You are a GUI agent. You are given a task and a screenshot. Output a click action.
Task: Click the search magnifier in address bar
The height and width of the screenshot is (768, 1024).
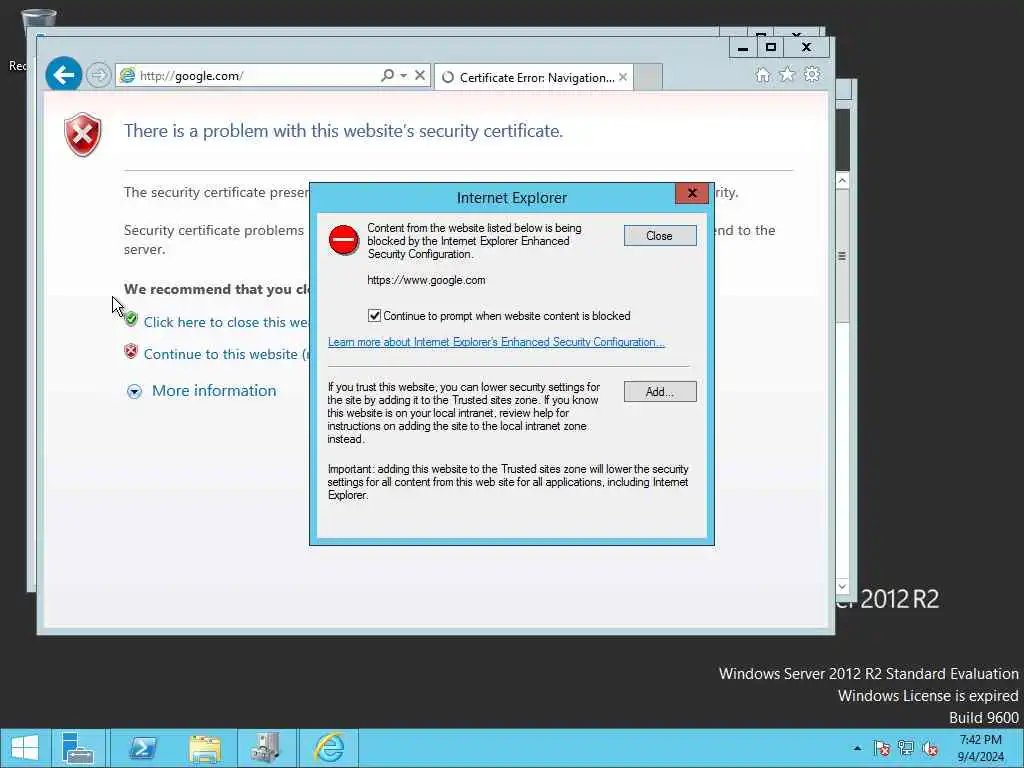tap(387, 76)
